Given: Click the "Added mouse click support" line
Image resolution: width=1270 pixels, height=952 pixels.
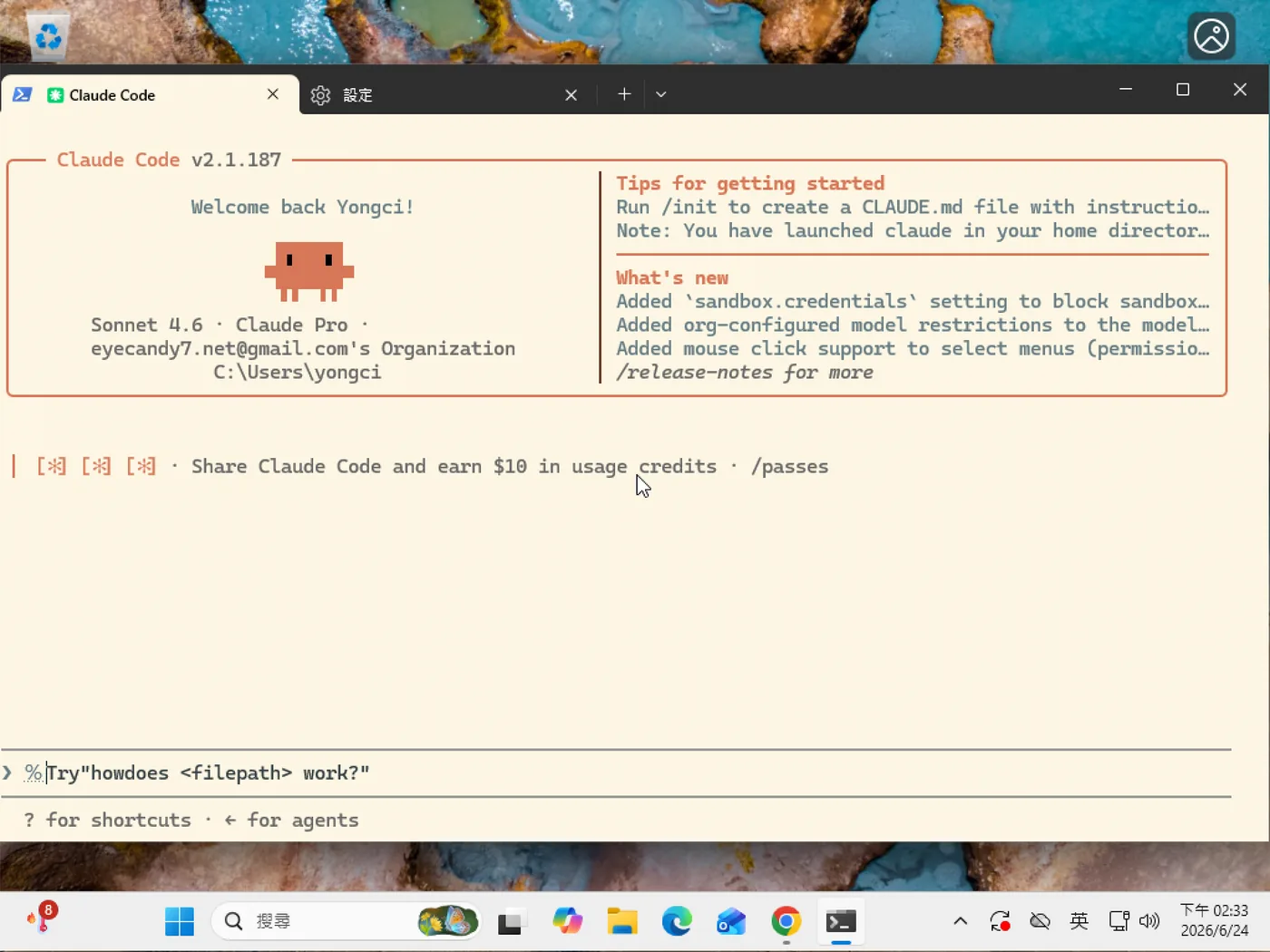Looking at the screenshot, I should coord(913,348).
